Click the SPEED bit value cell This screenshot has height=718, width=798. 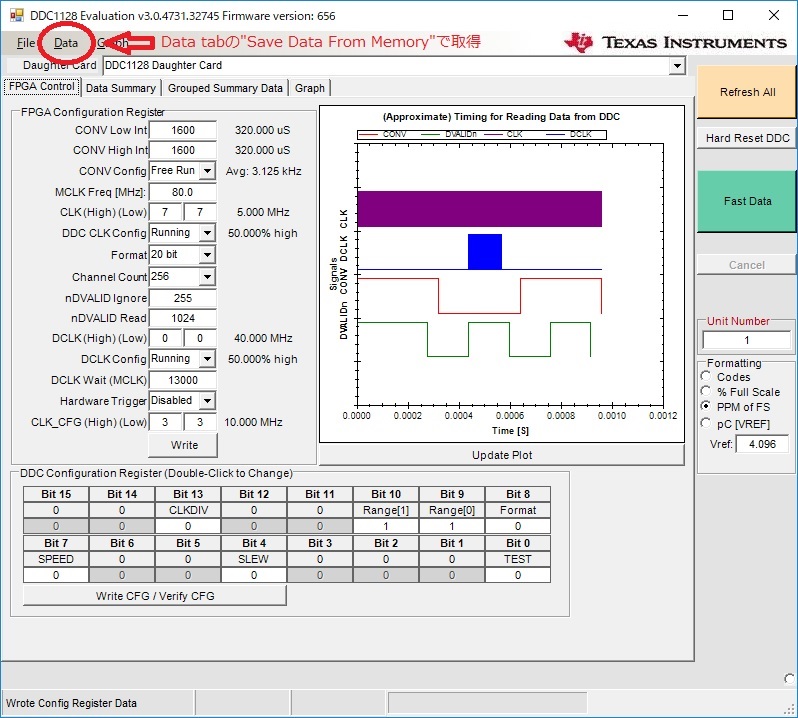pos(56,575)
